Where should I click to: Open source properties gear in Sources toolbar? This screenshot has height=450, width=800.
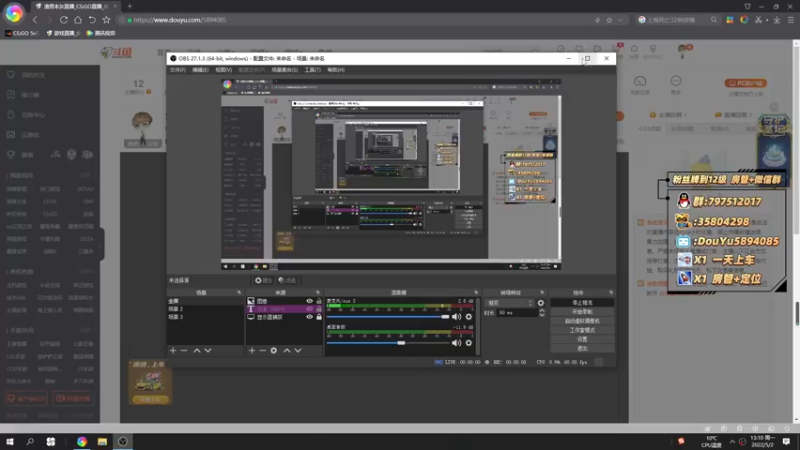[273, 351]
